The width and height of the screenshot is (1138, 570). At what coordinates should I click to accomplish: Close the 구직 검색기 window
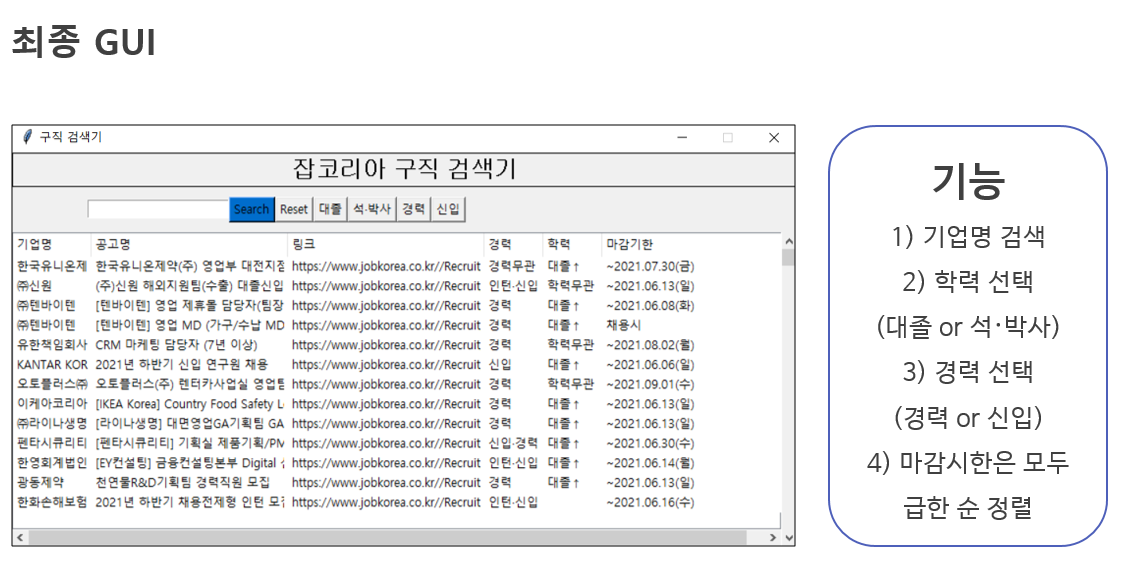[774, 137]
